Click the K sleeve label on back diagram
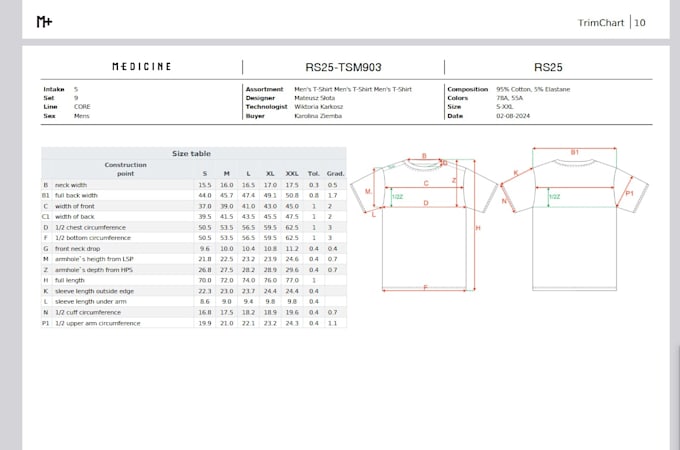680x450 pixels. [x=516, y=173]
